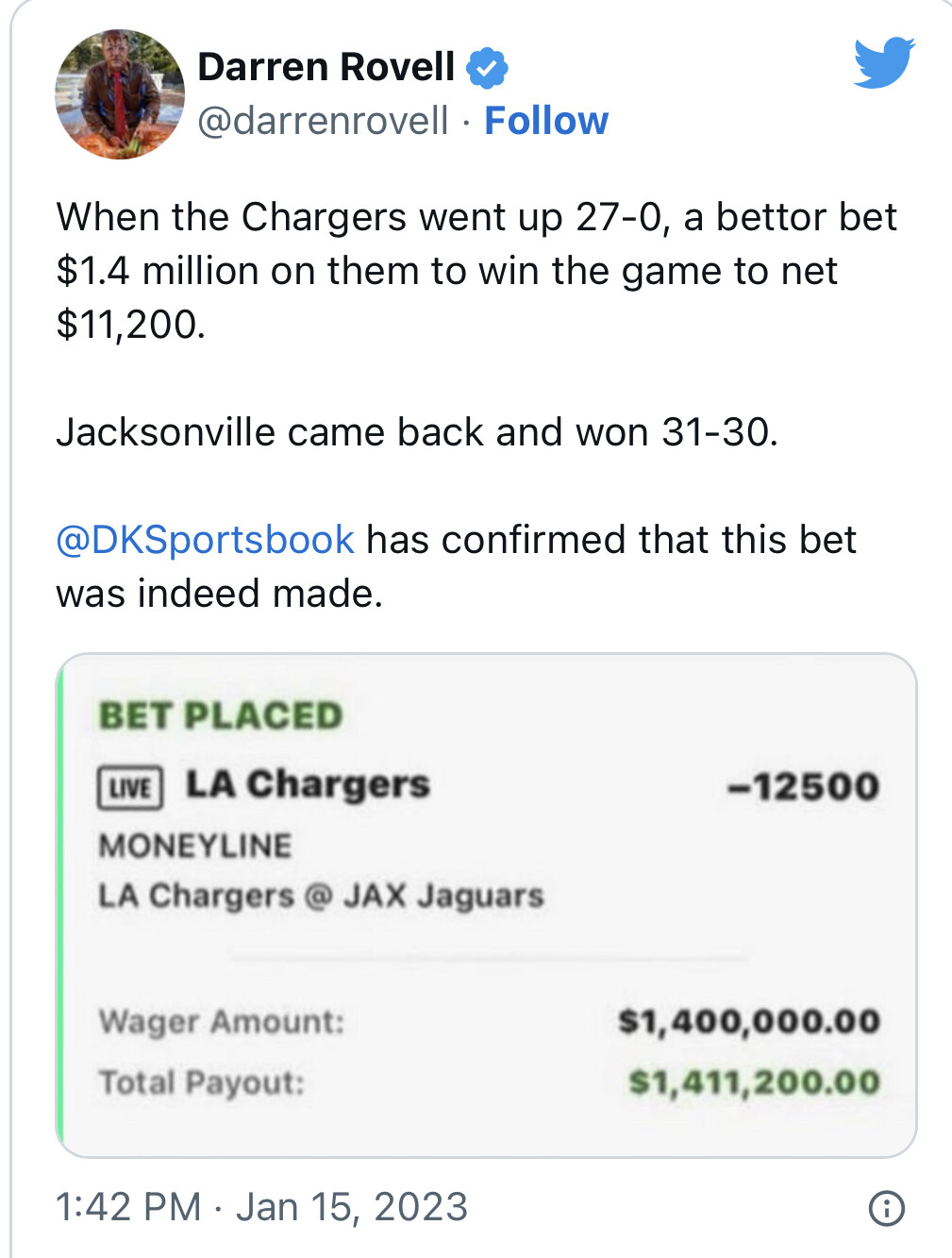The image size is (952, 1258).
Task: Click the BET PLACED heading
Action: point(221,715)
